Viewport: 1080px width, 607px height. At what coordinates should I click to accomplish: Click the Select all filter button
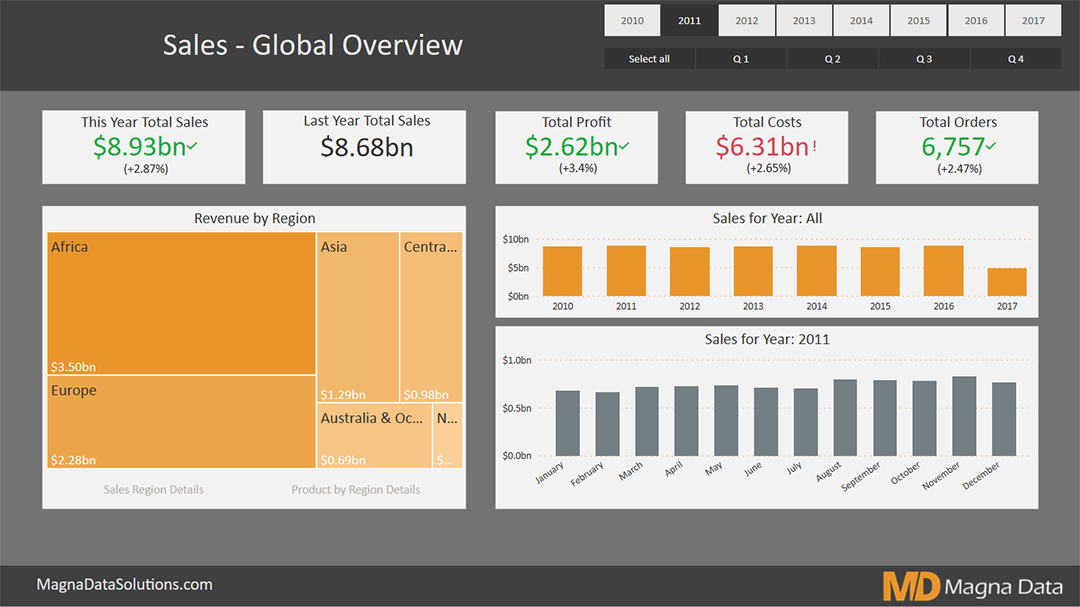tap(648, 58)
